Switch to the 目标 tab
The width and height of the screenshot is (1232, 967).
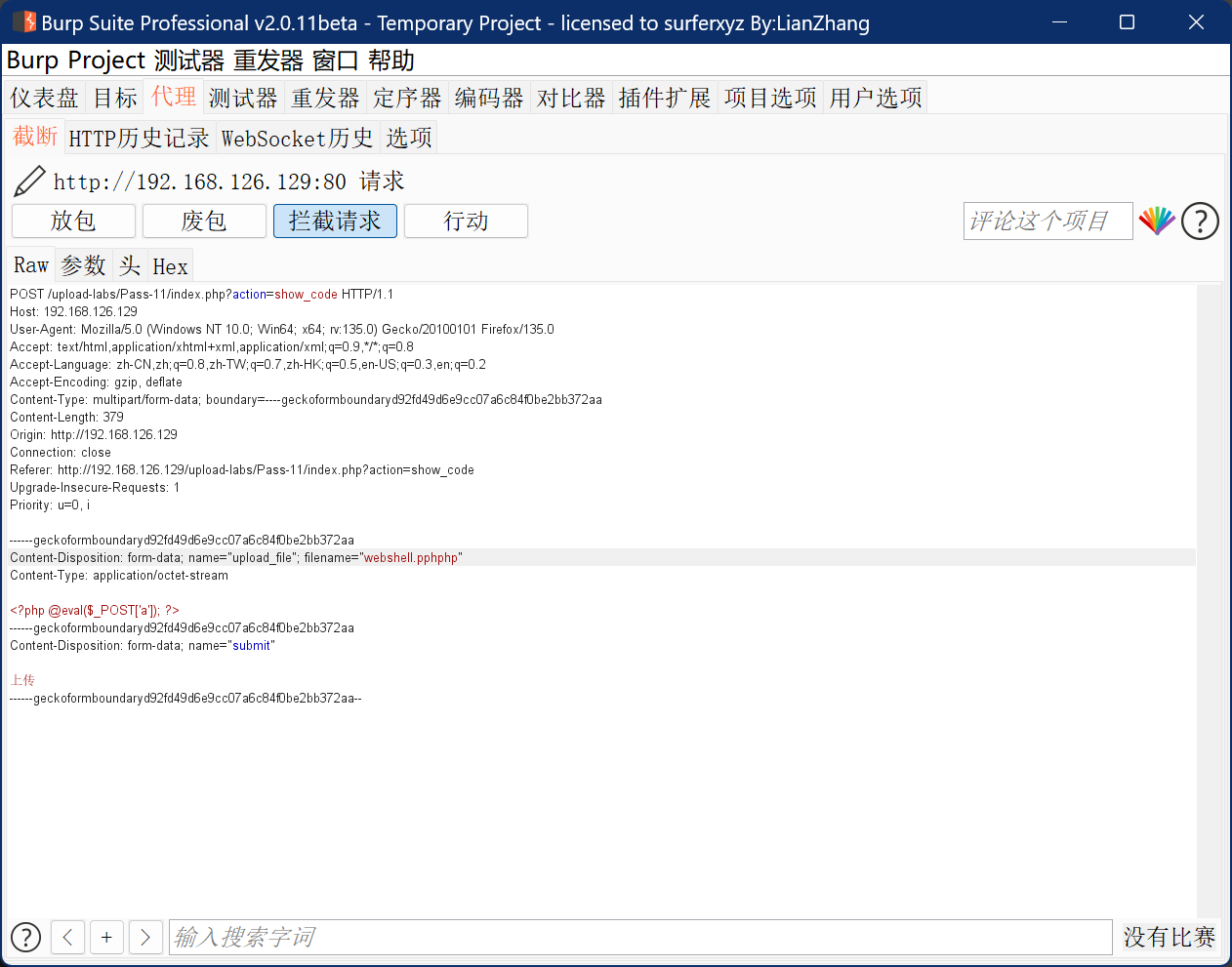click(x=115, y=98)
